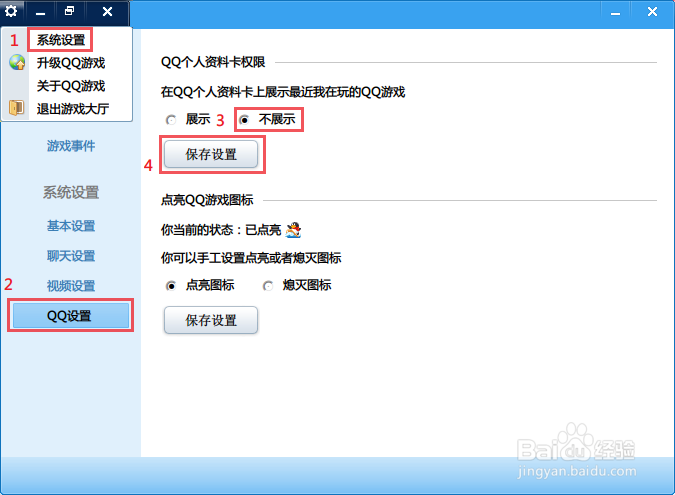Select the 不展示 radio button

(x=245, y=120)
